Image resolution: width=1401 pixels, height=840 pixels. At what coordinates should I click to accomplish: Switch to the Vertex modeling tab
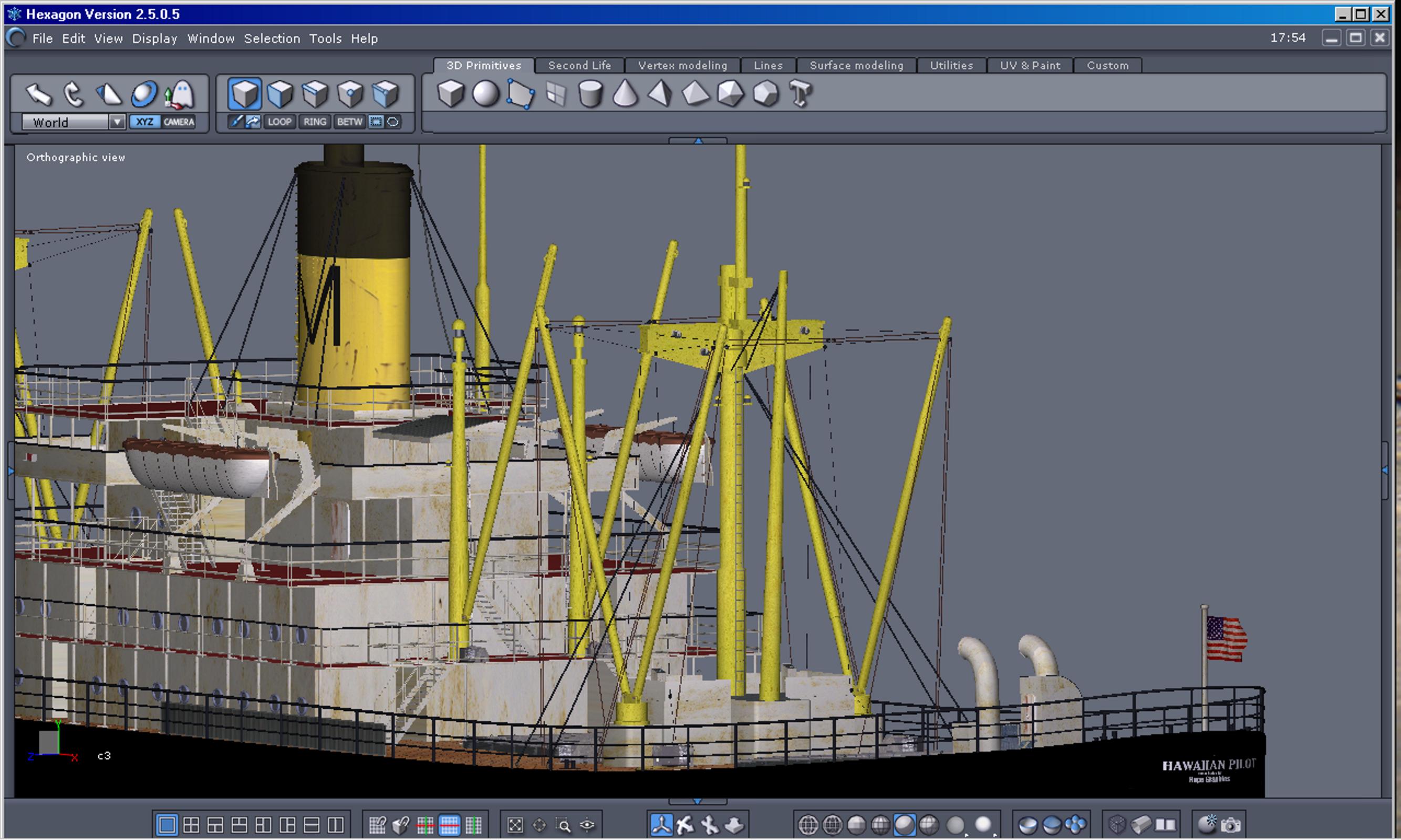(x=682, y=66)
